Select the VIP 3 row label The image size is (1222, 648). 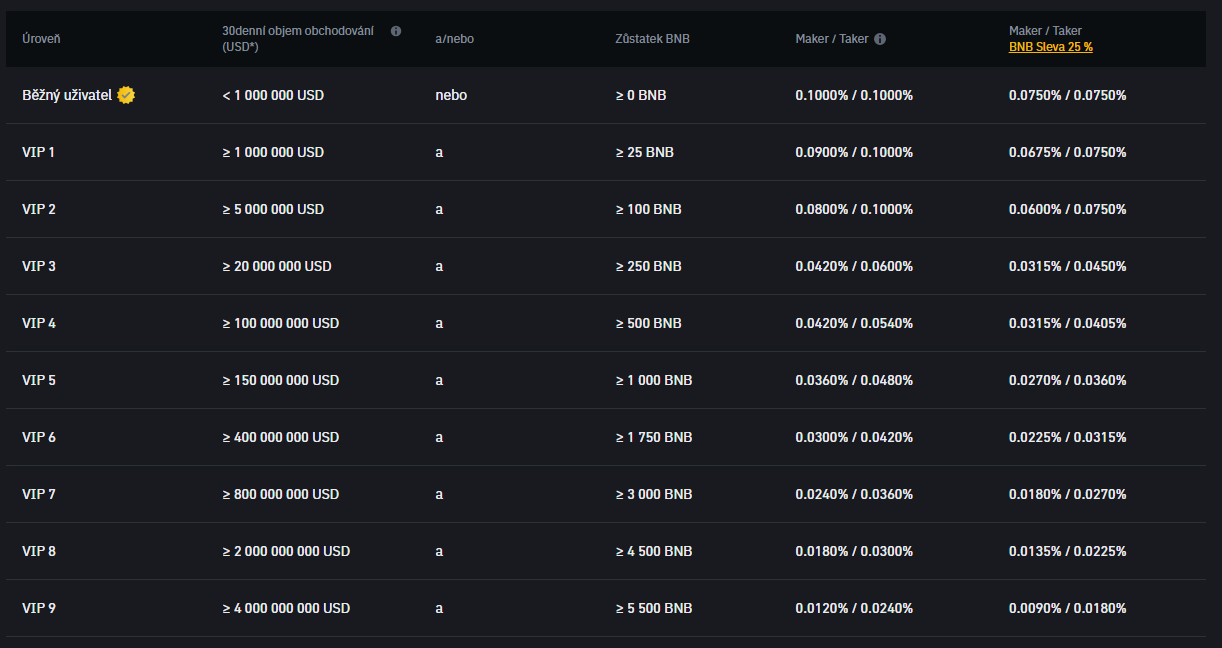coord(39,266)
